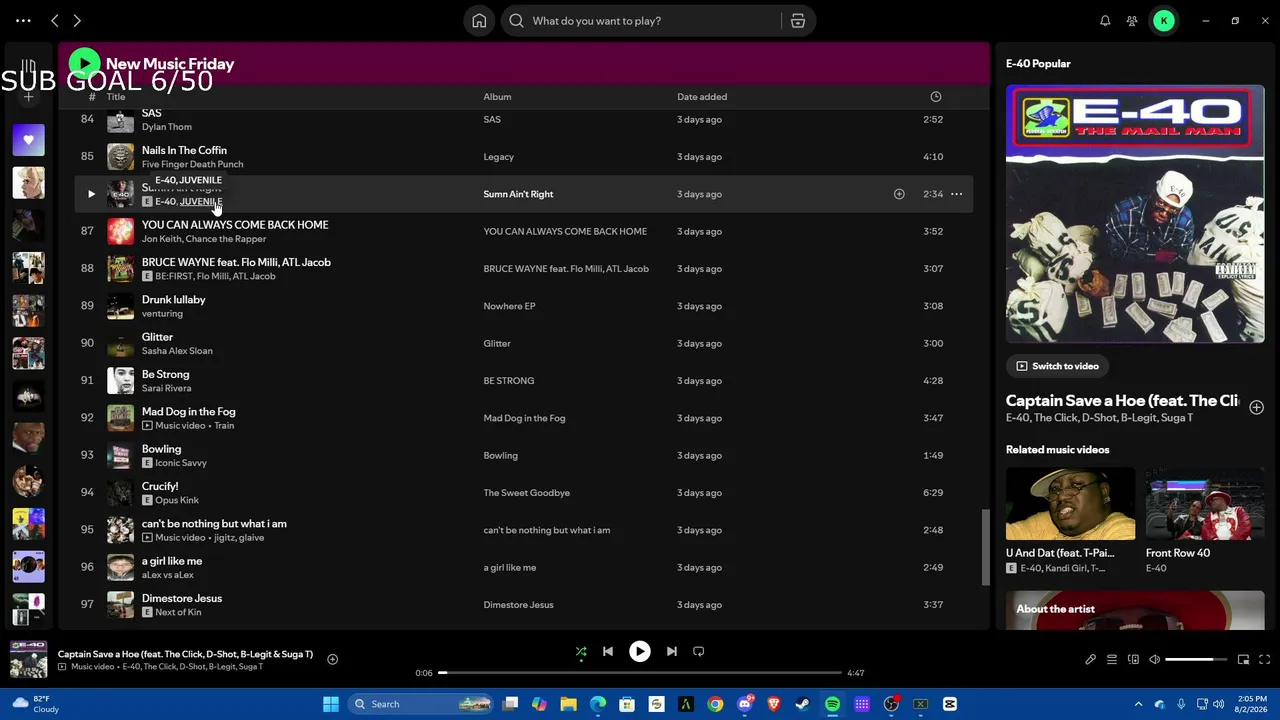Image resolution: width=1280 pixels, height=720 pixels.
Task: Sort by the Date added column header
Action: 702,97
